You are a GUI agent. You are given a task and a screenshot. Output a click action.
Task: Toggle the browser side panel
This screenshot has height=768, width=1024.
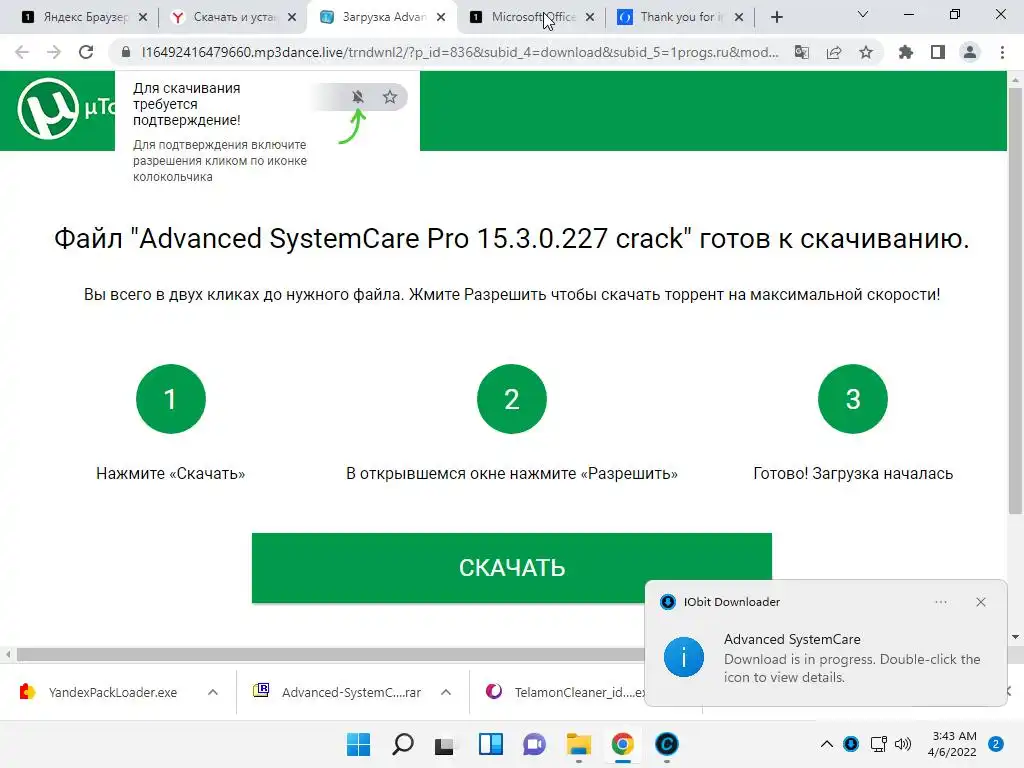click(938, 52)
